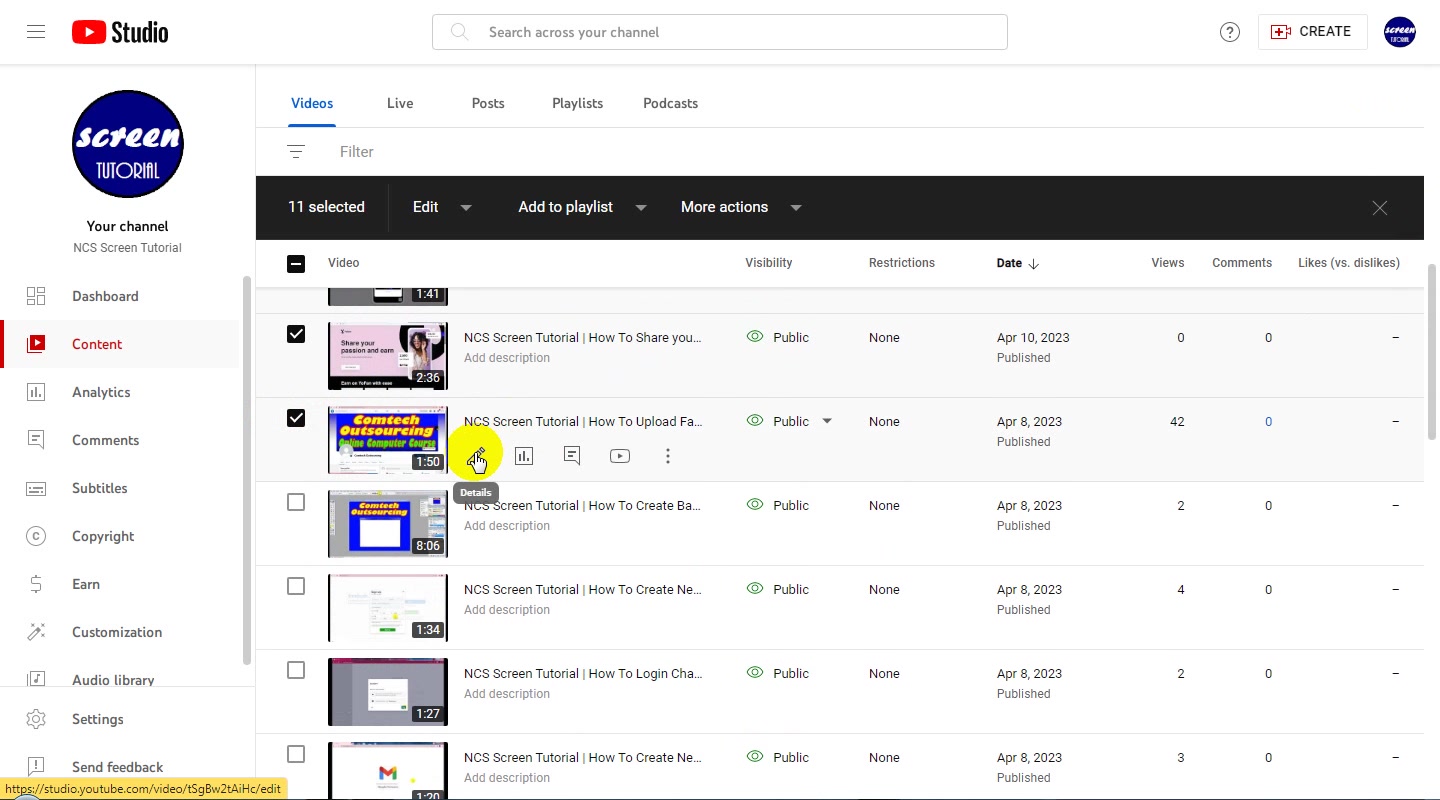Screen dimensions: 1440x800
Task: Click View on YouTube icon in hovered row
Action: 620,456
